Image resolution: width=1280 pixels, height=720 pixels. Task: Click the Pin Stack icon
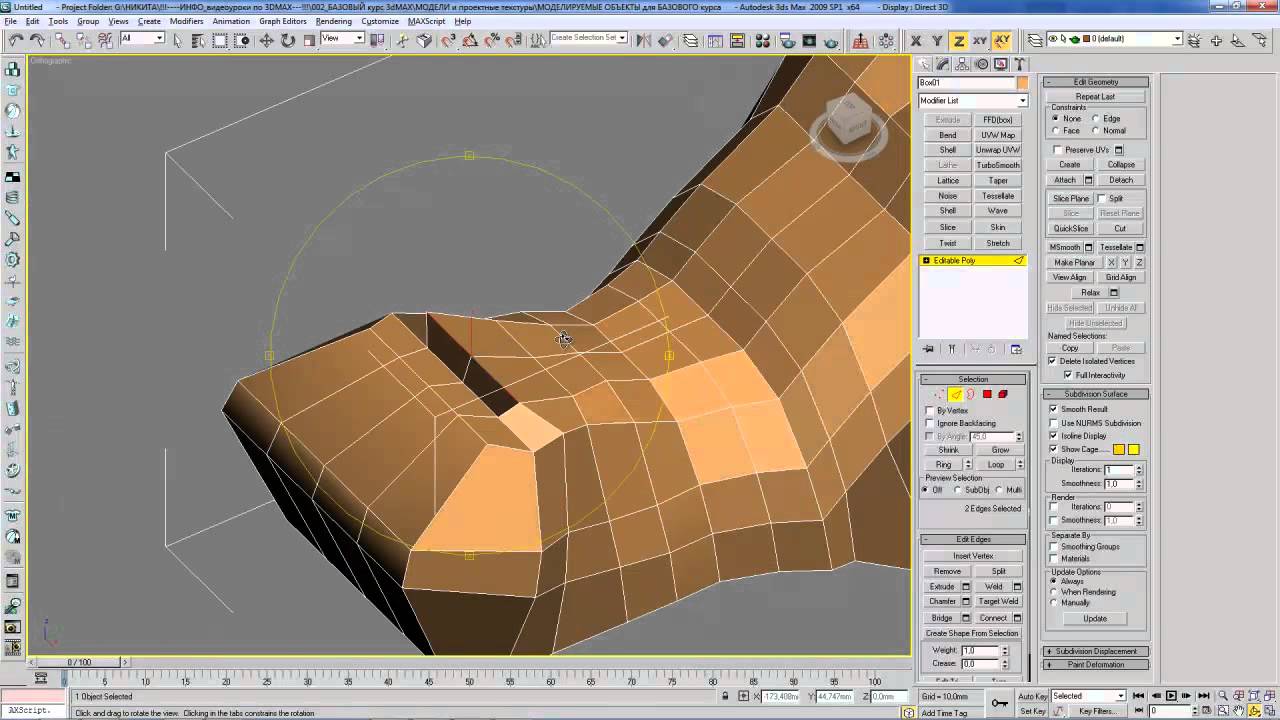(929, 349)
